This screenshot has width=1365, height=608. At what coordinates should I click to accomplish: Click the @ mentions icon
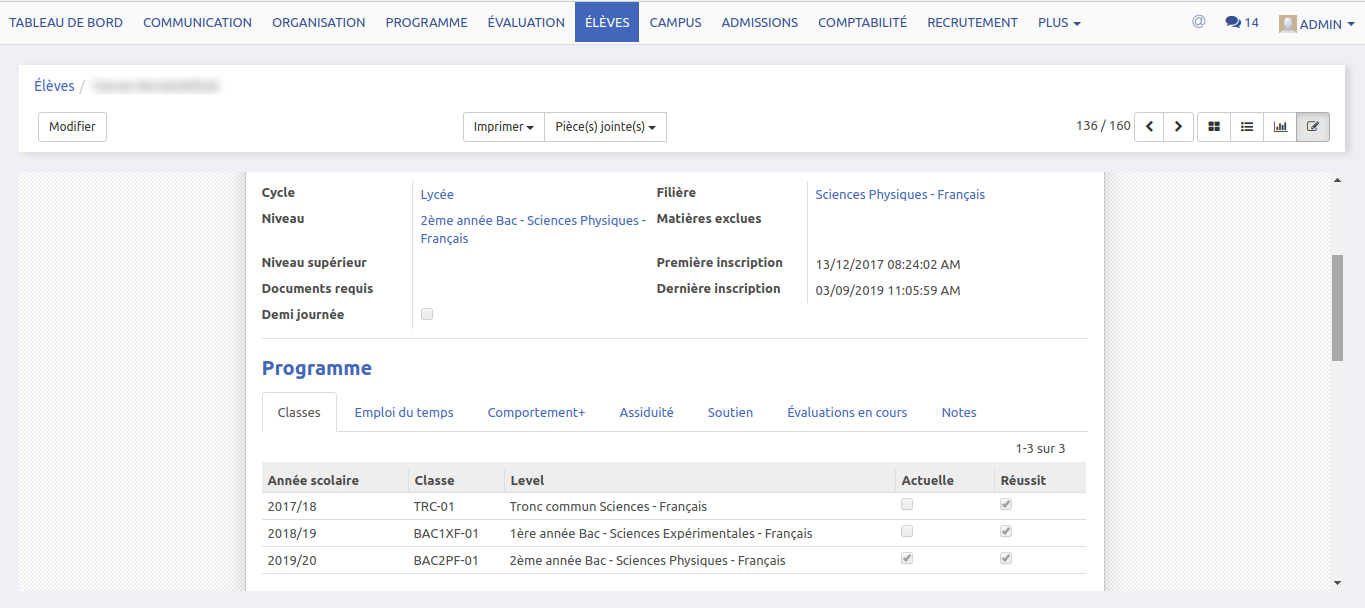pos(1198,21)
